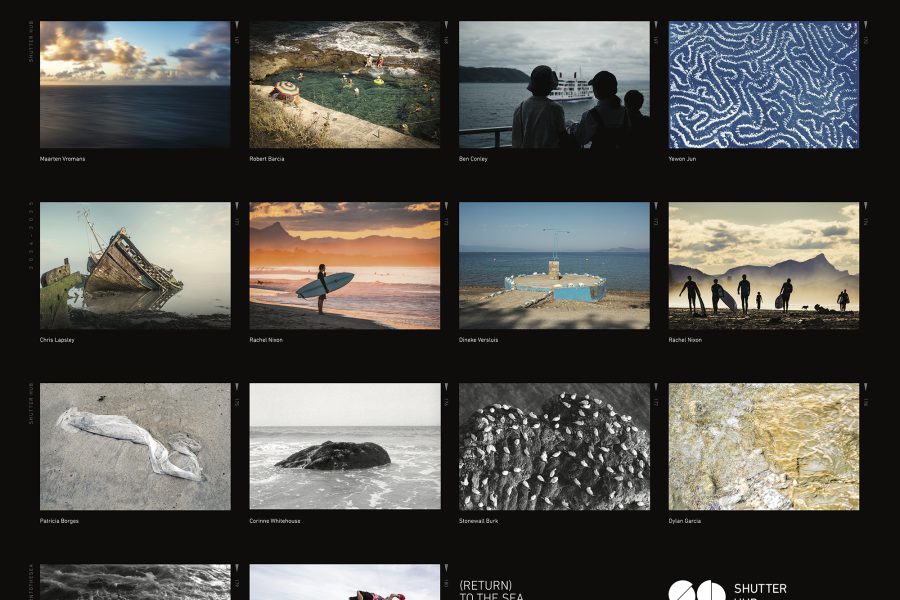Click Rachel Nixon caption under surfer group photo
The height and width of the screenshot is (600, 900).
(685, 340)
